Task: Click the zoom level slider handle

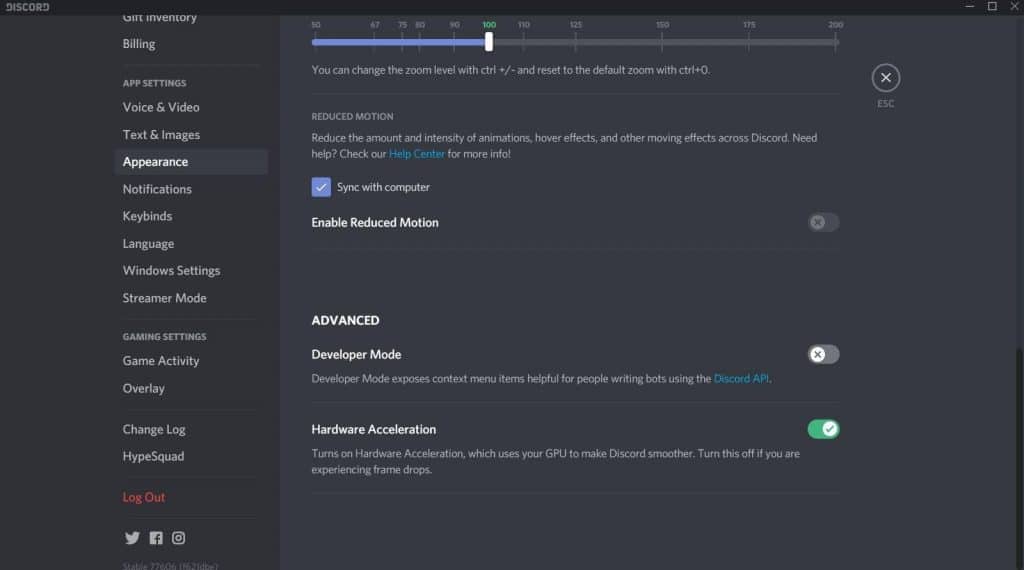Action: click(489, 42)
